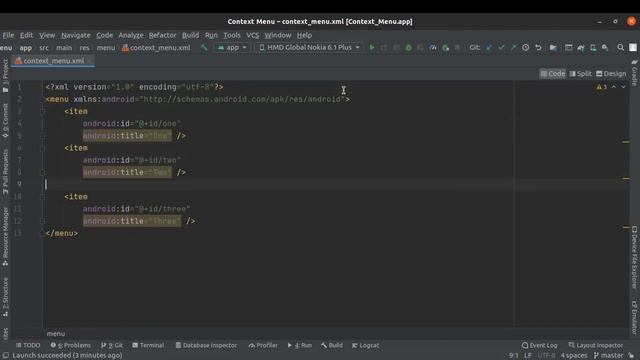Open the Layout Inspector

pos(596,345)
